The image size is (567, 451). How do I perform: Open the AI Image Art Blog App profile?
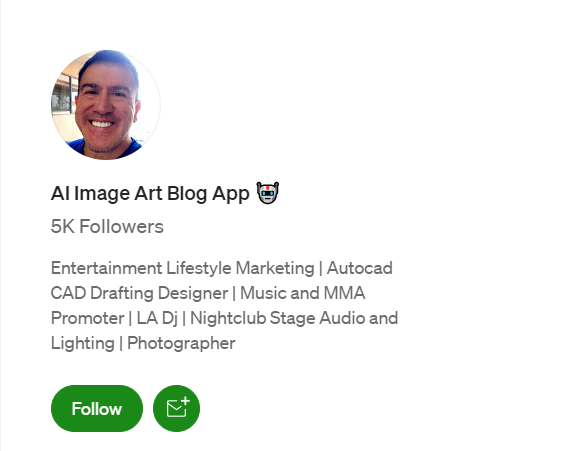[x=150, y=193]
